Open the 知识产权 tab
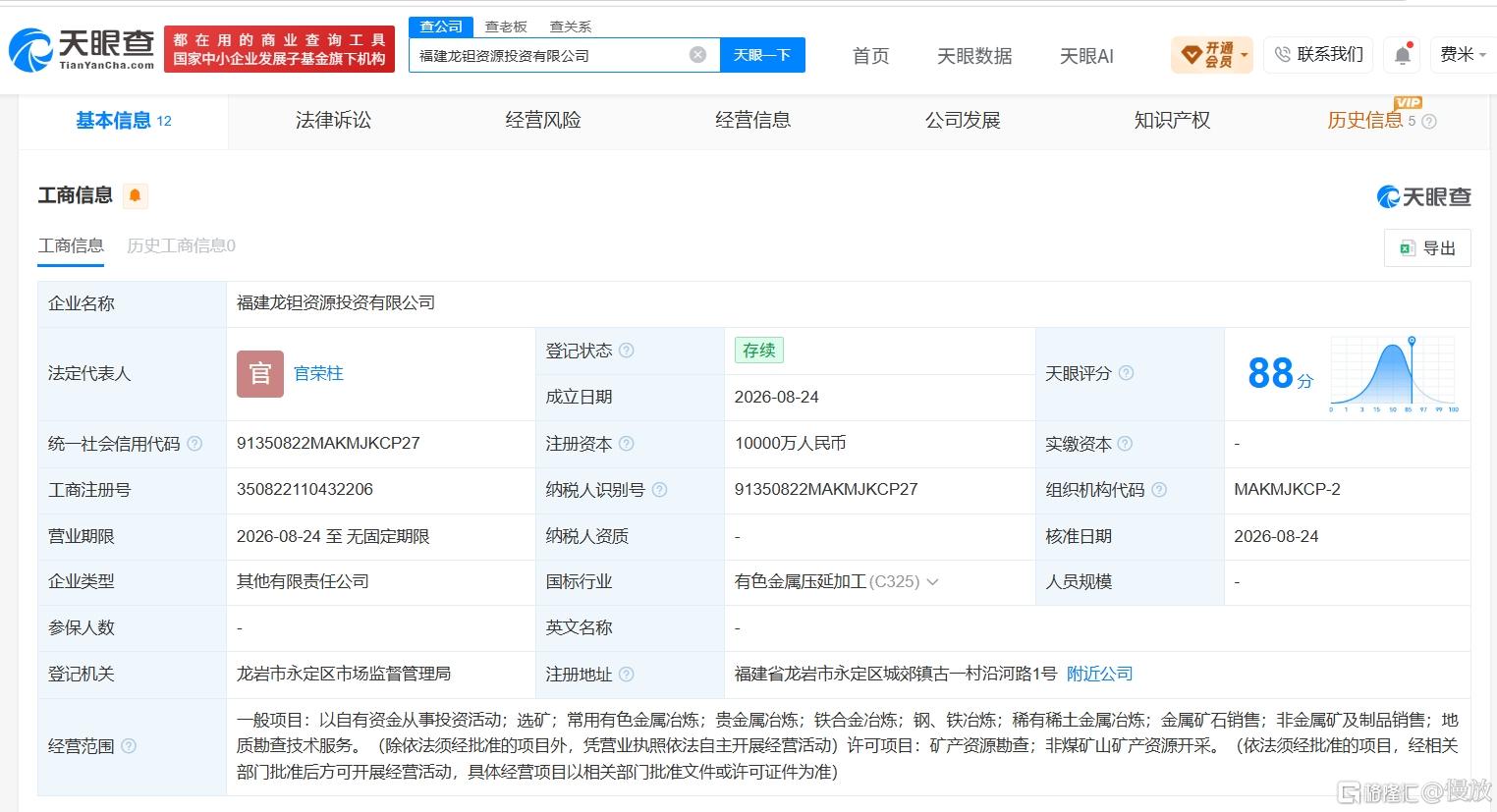This screenshot has height=812, width=1497. [x=1172, y=121]
